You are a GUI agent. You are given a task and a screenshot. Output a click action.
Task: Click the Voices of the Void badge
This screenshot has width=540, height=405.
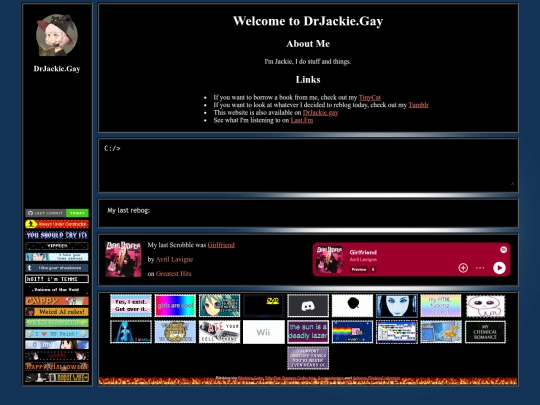point(57,290)
